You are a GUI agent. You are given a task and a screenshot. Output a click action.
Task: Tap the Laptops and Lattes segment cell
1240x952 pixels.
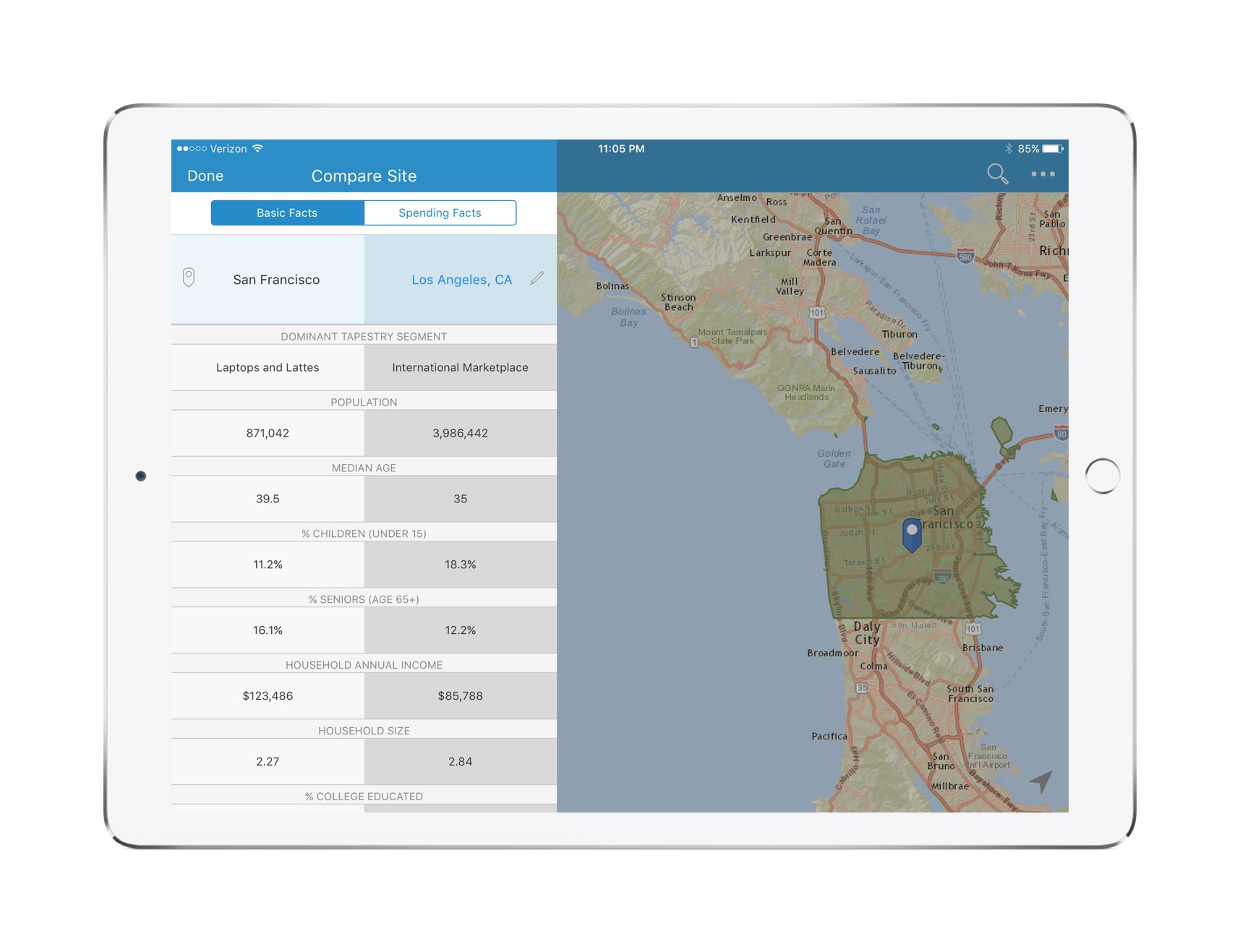tap(268, 367)
